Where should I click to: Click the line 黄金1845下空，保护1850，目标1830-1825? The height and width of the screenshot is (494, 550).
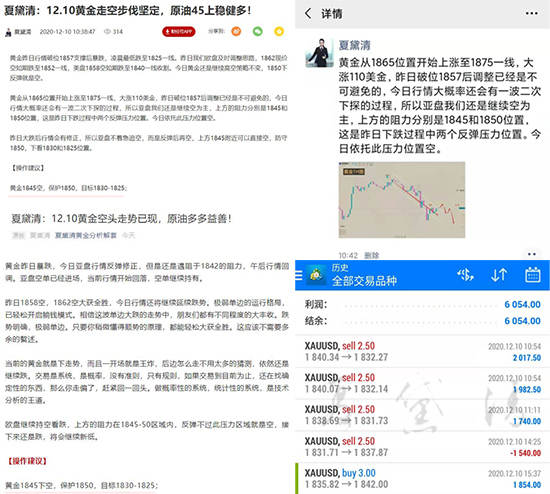[x=81, y=485]
